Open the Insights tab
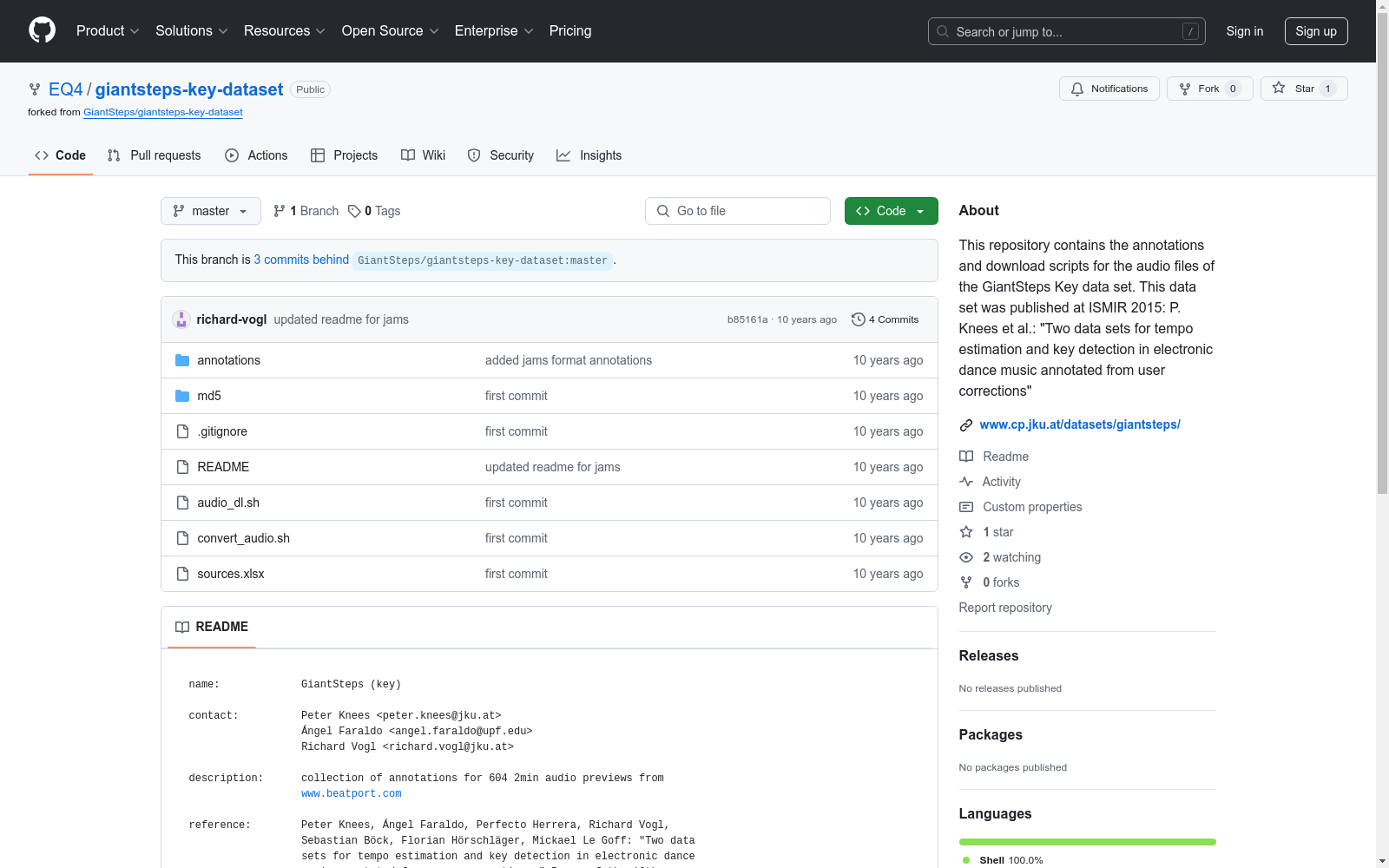Screen dimensions: 1389x868 coord(589,155)
